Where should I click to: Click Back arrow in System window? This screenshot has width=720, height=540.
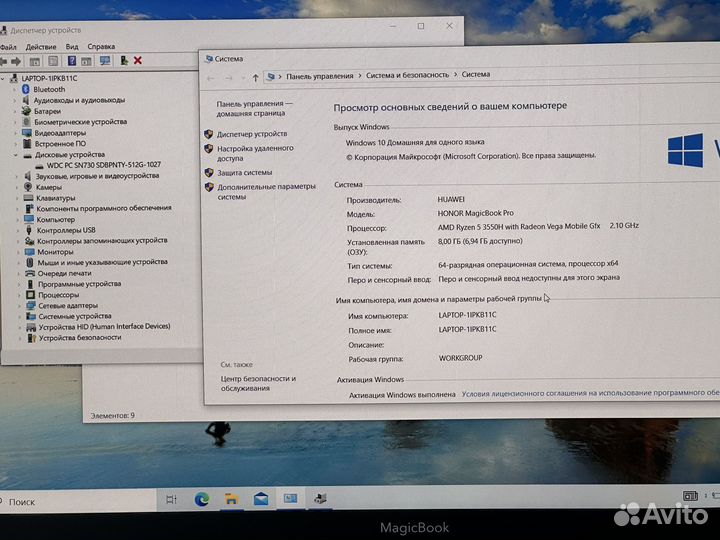pos(211,79)
